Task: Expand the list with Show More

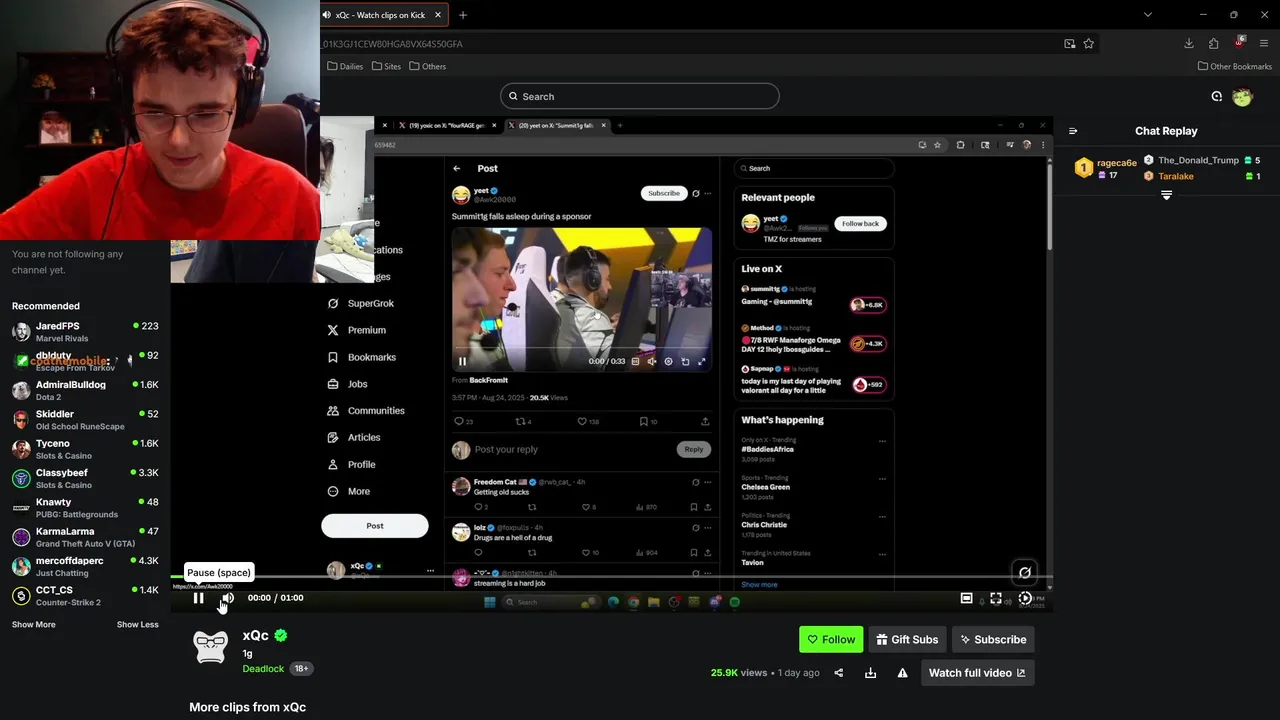Action: [x=33, y=624]
